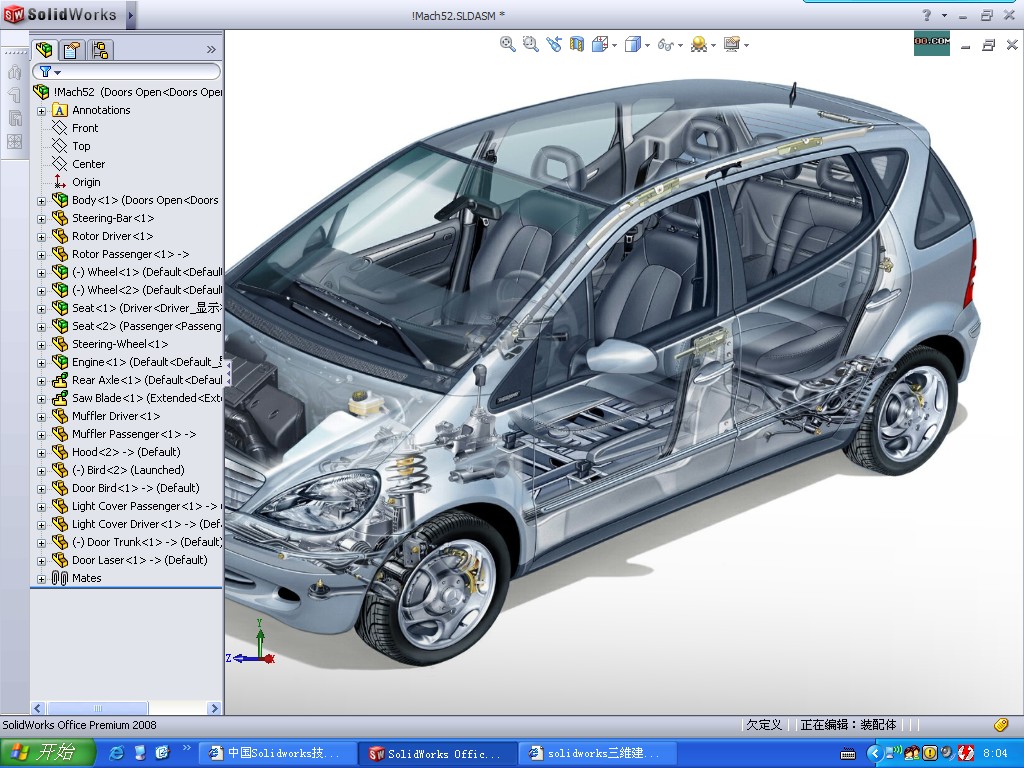Select Muffler Passenger<1> in the tree
The height and width of the screenshot is (768, 1024).
(133, 434)
